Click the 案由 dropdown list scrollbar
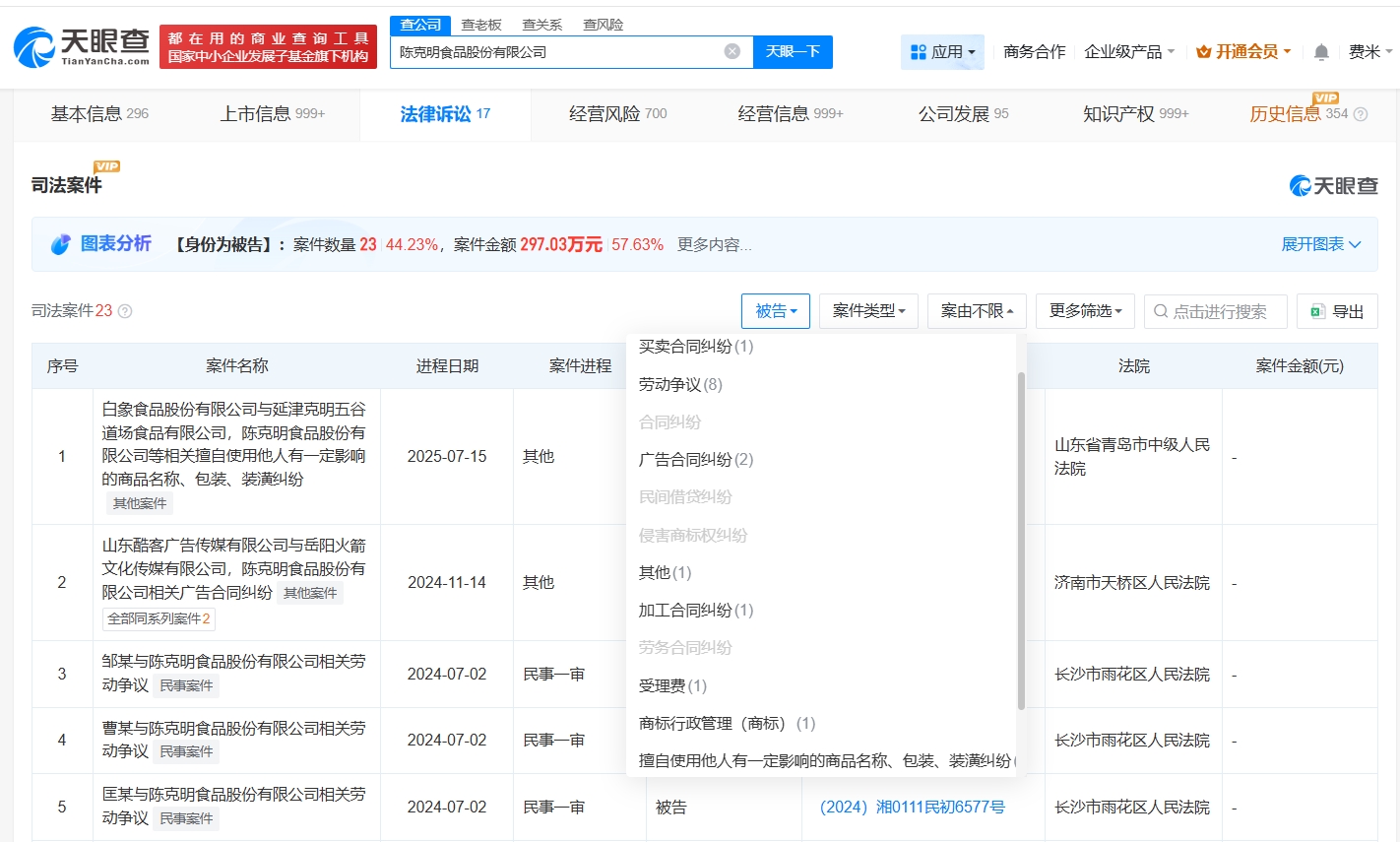The width and height of the screenshot is (1400, 842). tap(1021, 540)
